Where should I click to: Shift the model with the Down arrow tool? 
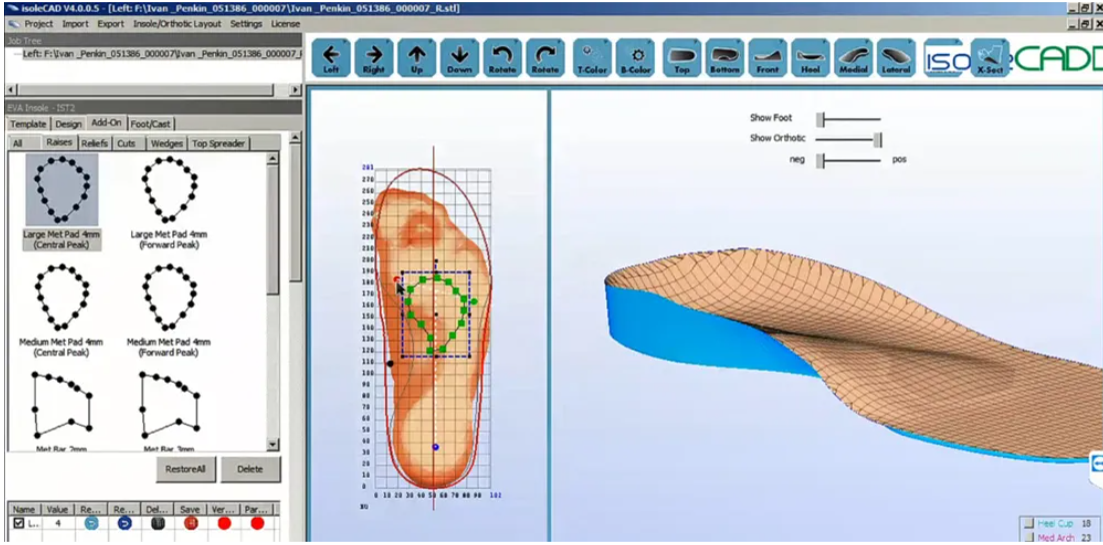460,58
